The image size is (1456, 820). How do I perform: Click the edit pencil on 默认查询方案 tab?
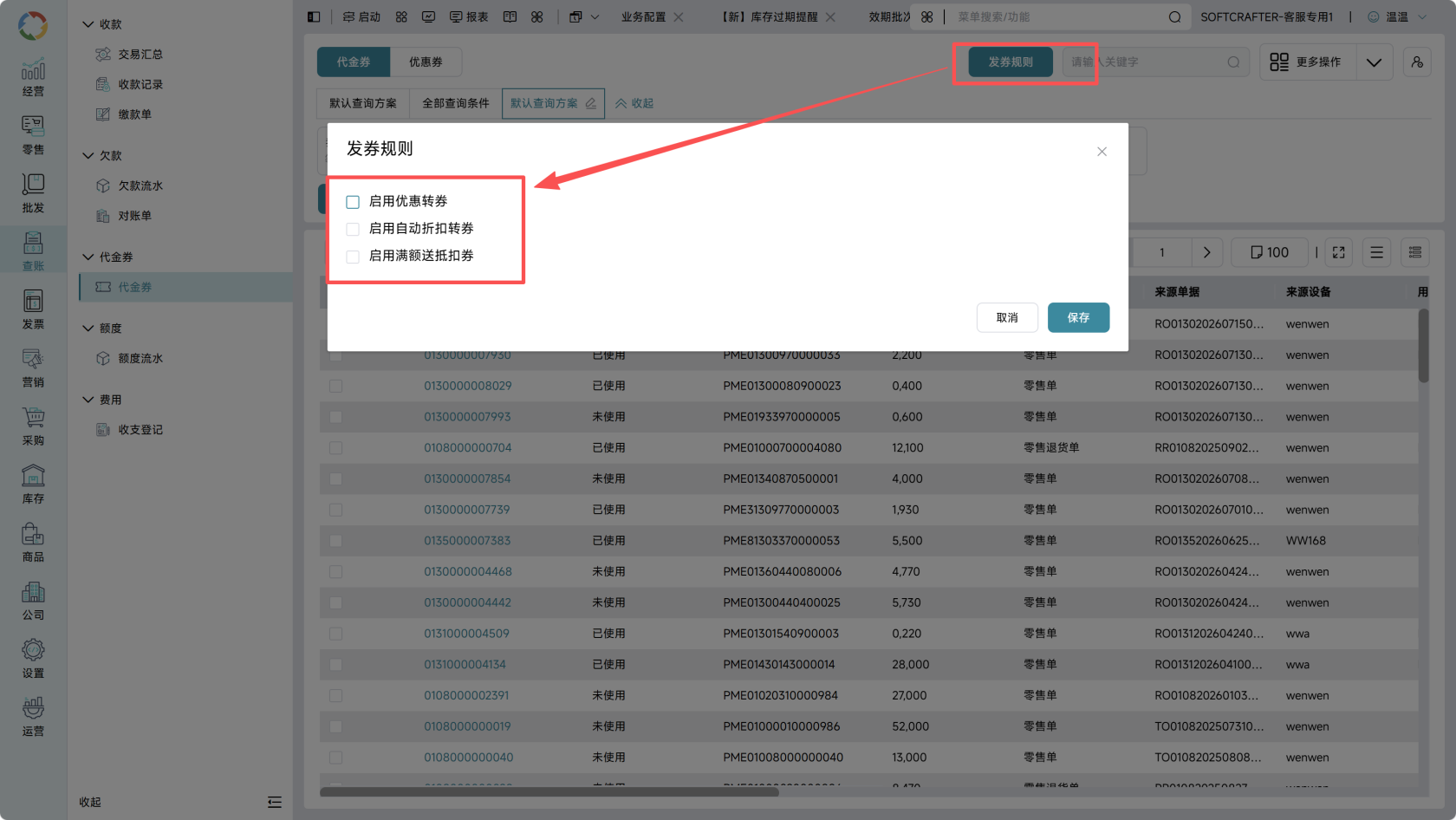[x=591, y=103]
